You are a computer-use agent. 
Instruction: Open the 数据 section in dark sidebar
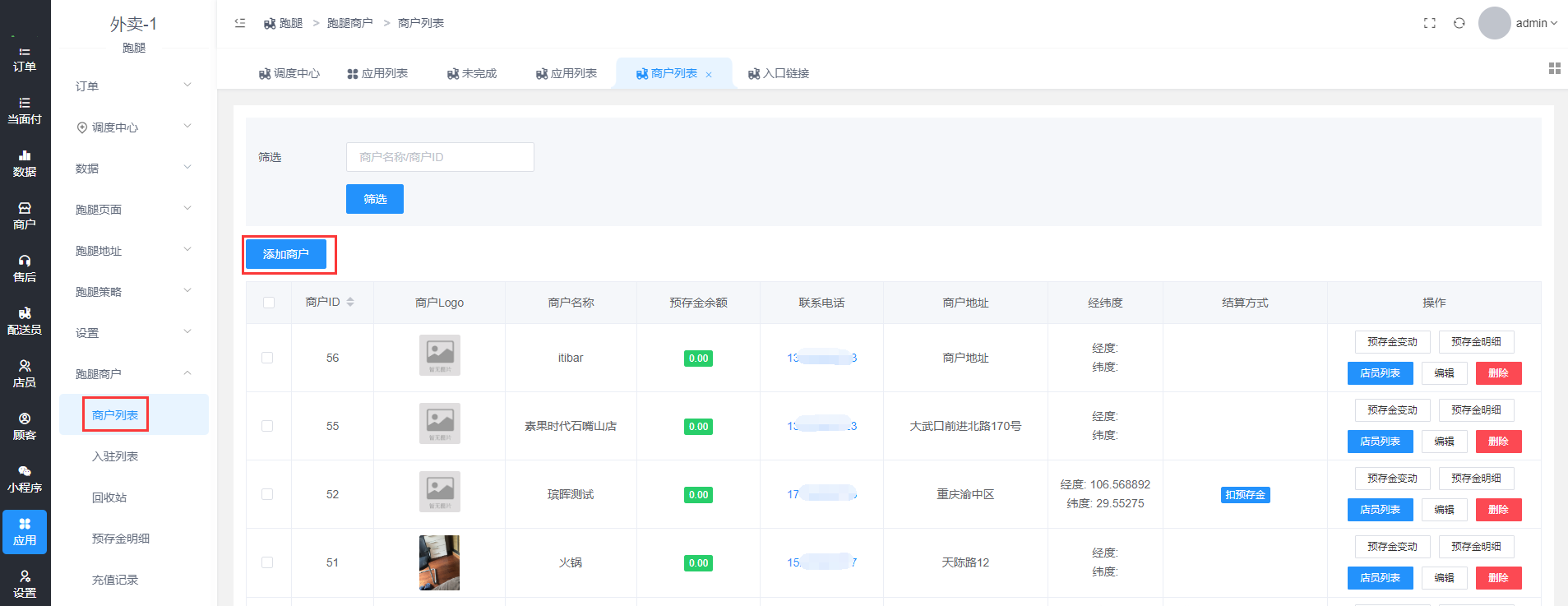pos(25,163)
